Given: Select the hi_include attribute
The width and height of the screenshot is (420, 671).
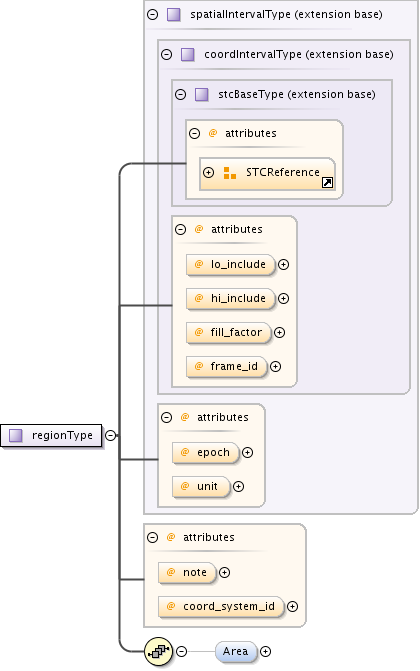Looking at the screenshot, I should [x=230, y=298].
